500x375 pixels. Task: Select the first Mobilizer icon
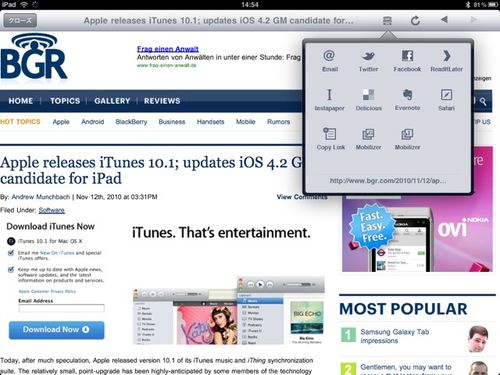368,134
